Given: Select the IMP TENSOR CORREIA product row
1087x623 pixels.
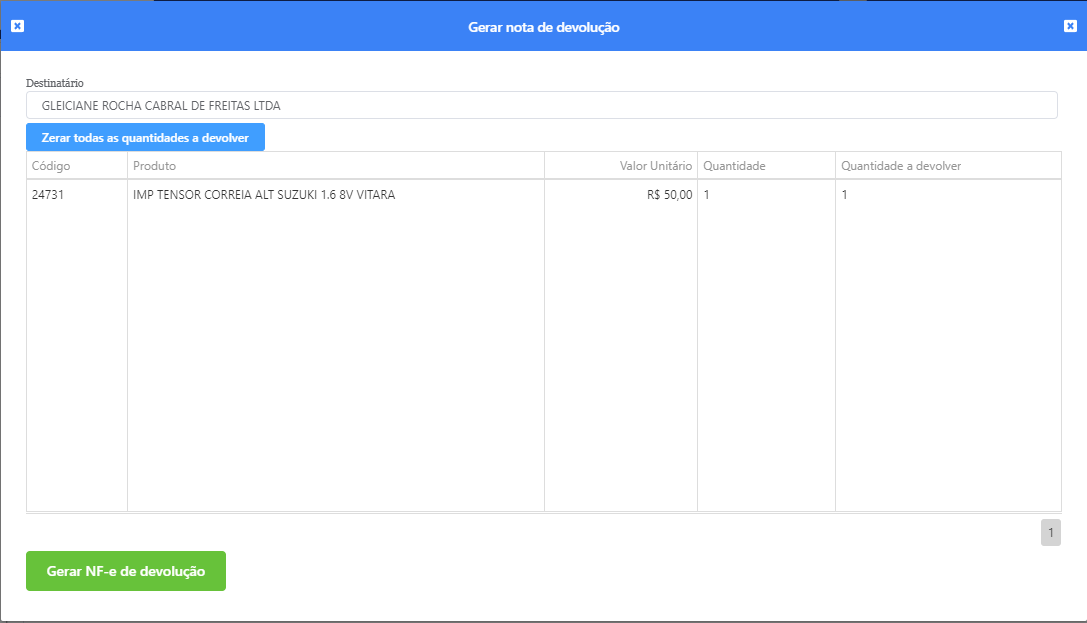Looking at the screenshot, I should [264, 195].
